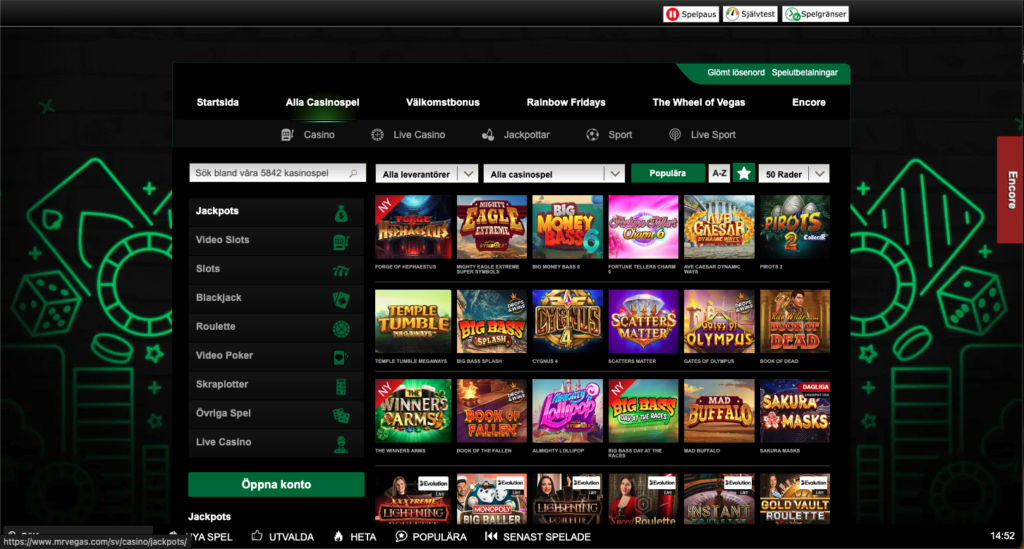Click the kasinospel search field

pyautogui.click(x=278, y=173)
